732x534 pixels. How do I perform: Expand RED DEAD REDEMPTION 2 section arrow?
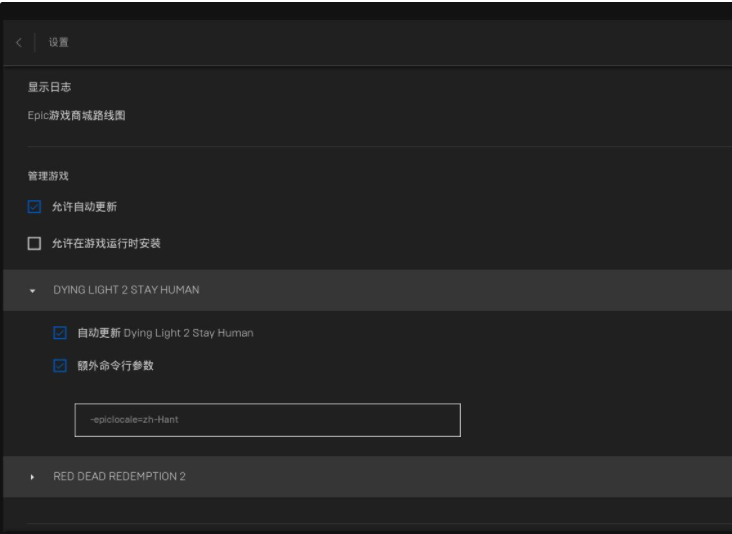32,477
